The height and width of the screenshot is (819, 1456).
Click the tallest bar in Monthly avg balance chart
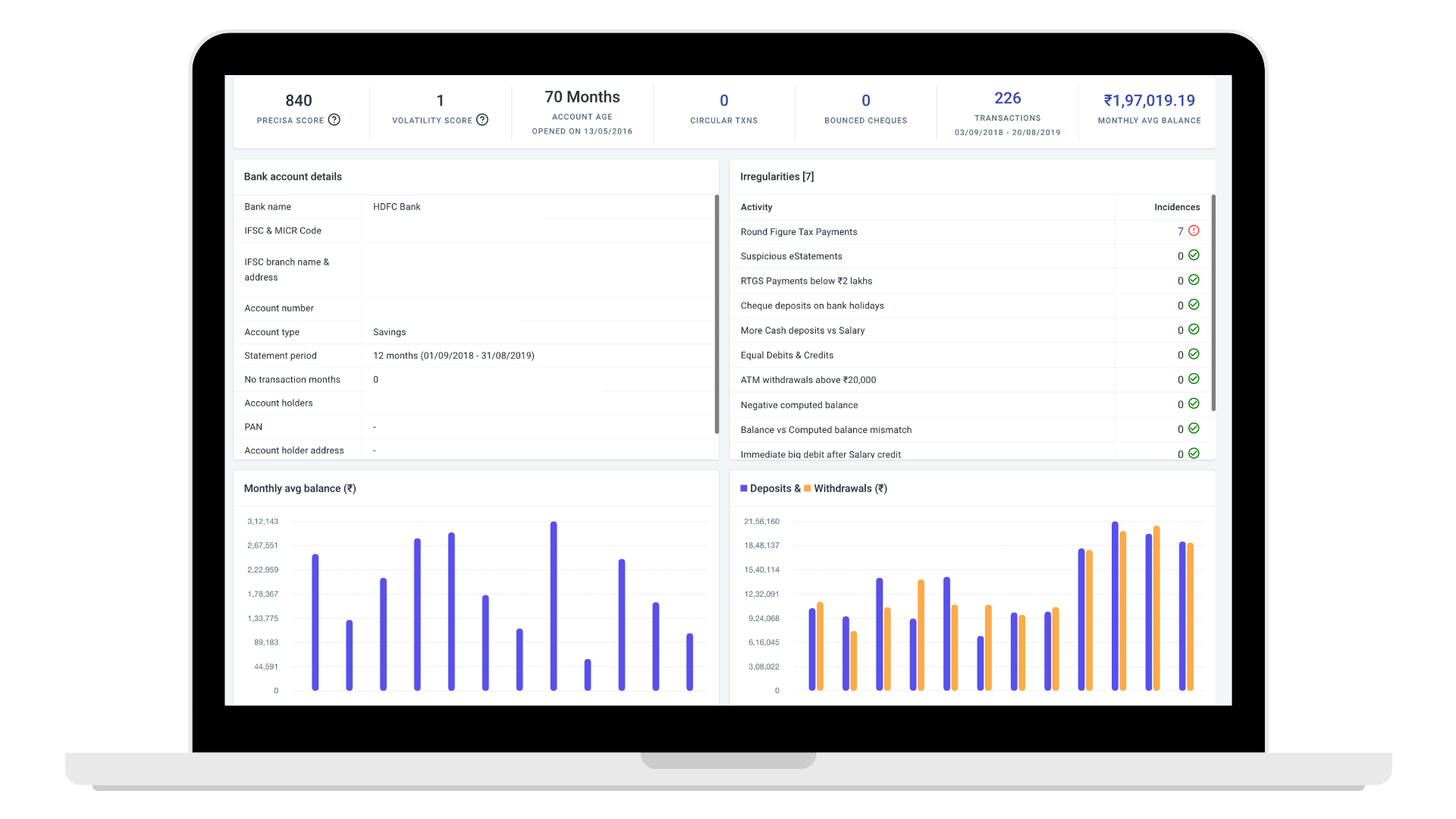click(554, 605)
